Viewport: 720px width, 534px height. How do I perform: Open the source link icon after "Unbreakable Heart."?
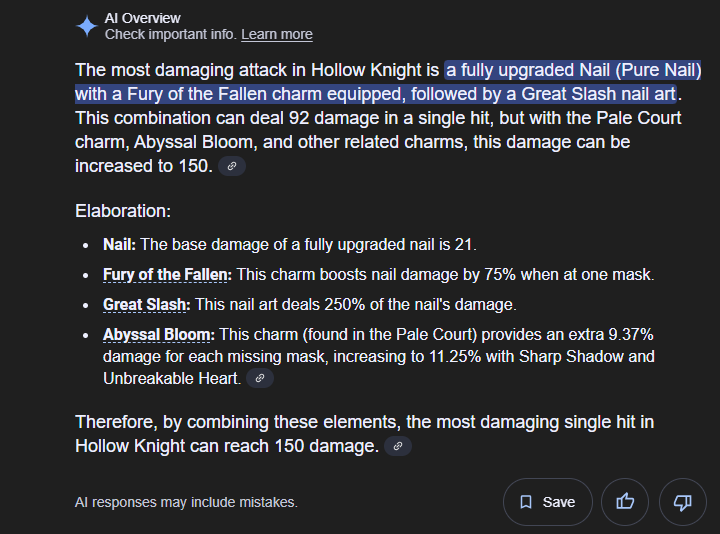260,378
